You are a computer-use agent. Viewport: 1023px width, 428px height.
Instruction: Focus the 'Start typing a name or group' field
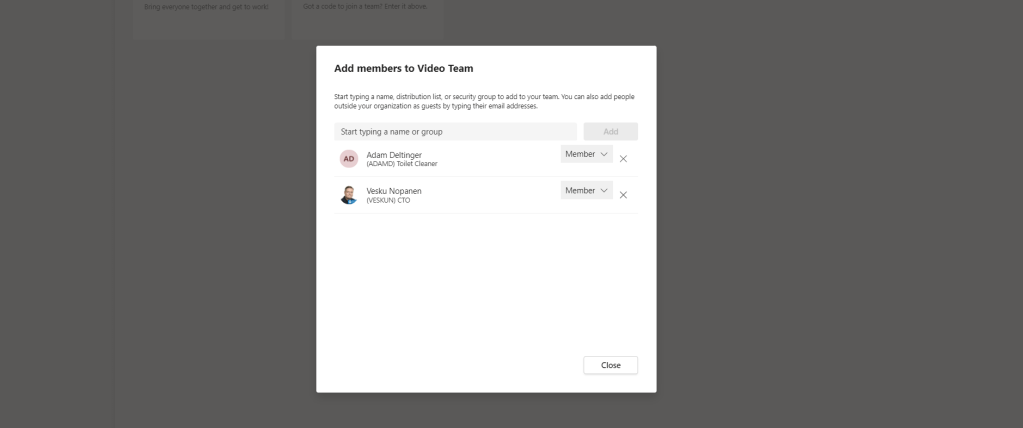pyautogui.click(x=455, y=131)
